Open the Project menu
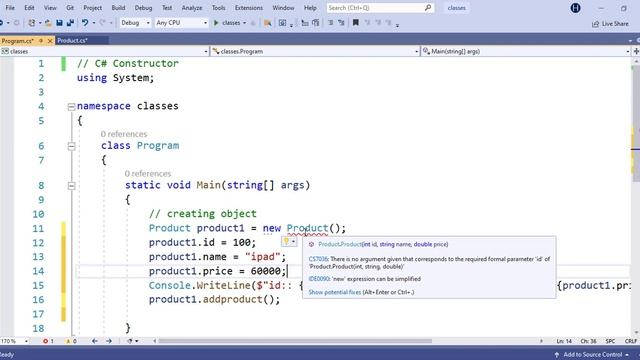This screenshot has height=360, width=640. (x=92, y=8)
